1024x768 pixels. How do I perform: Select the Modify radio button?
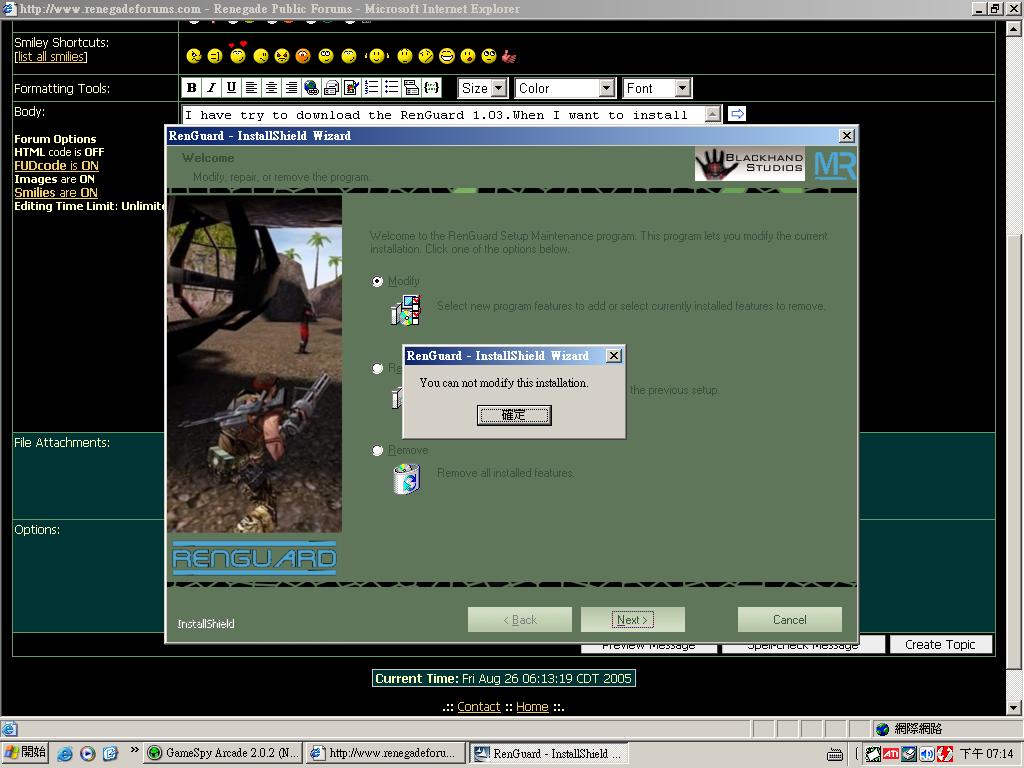pyautogui.click(x=377, y=282)
